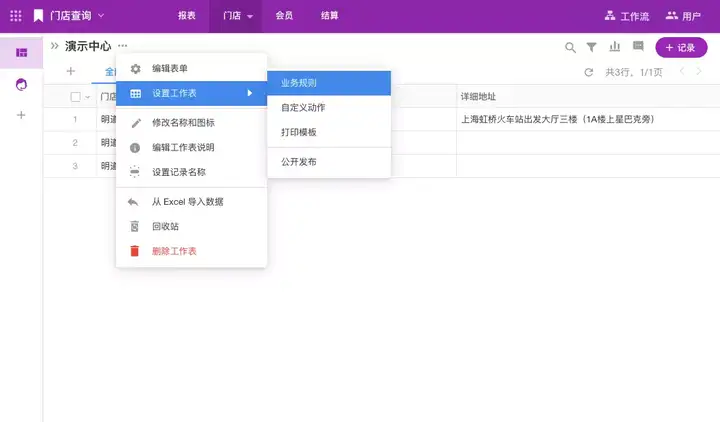Screen dimensions: 720x422
Task: Open the 门店 tab dropdown arrow
Action: [250, 16]
